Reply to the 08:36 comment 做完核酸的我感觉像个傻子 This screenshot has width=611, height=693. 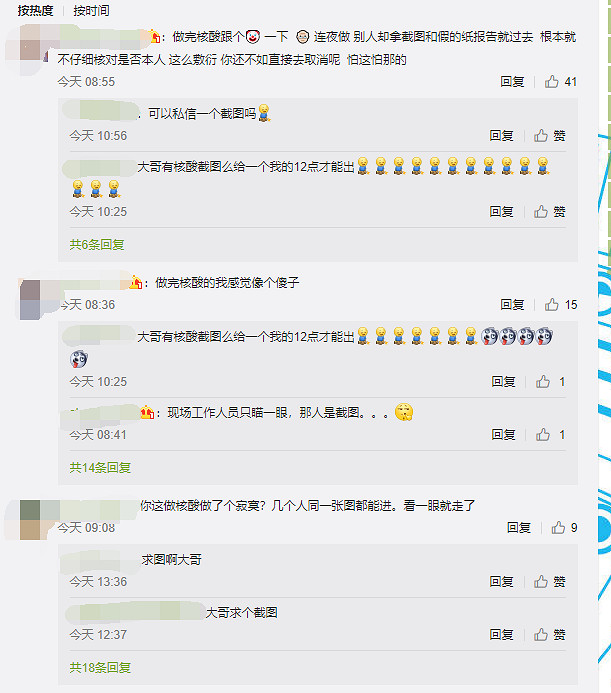[512, 305]
